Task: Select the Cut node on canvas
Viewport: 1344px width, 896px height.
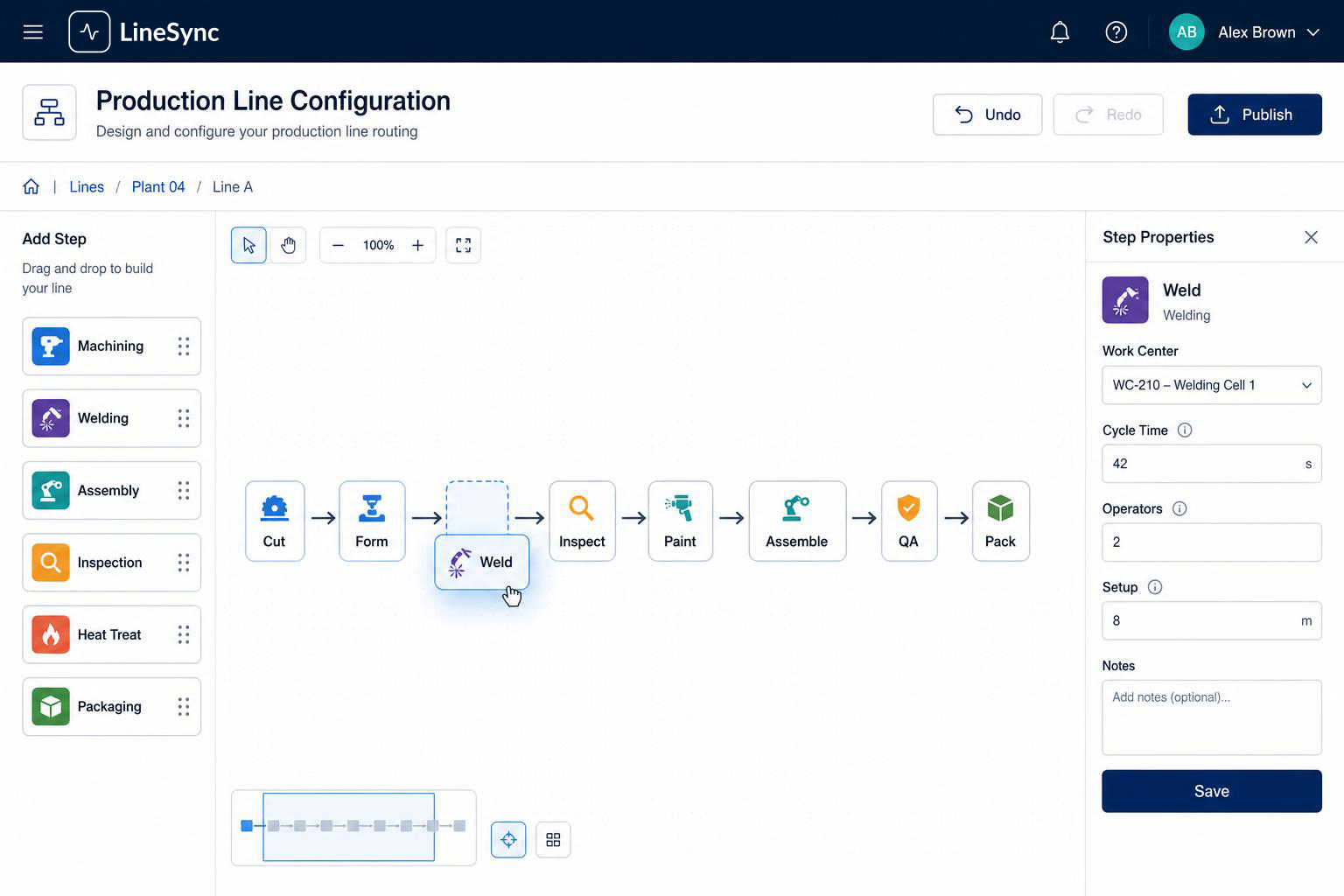Action: pyautogui.click(x=275, y=521)
